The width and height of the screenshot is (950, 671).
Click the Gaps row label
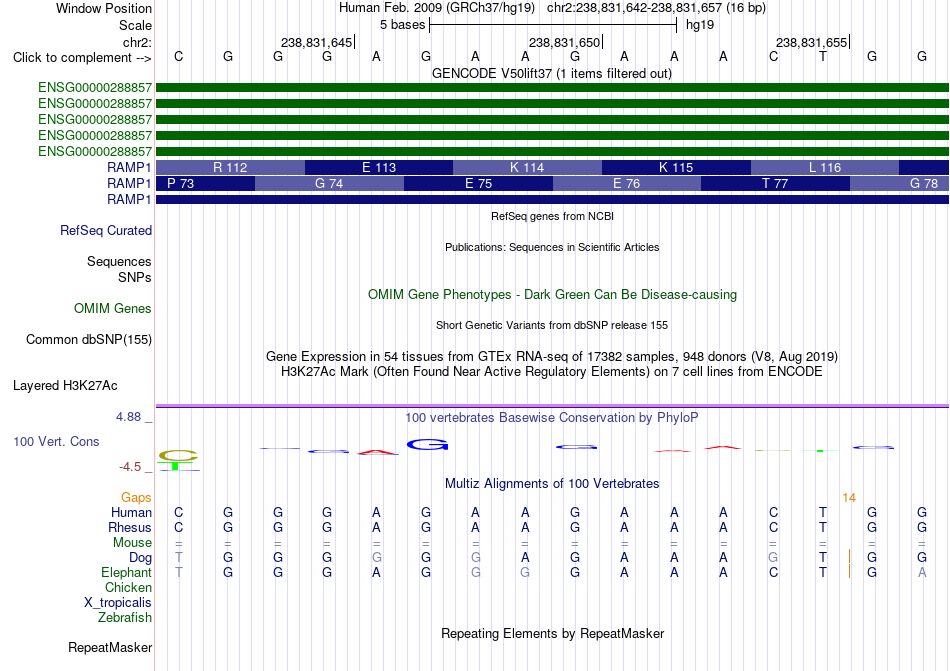tap(136, 497)
